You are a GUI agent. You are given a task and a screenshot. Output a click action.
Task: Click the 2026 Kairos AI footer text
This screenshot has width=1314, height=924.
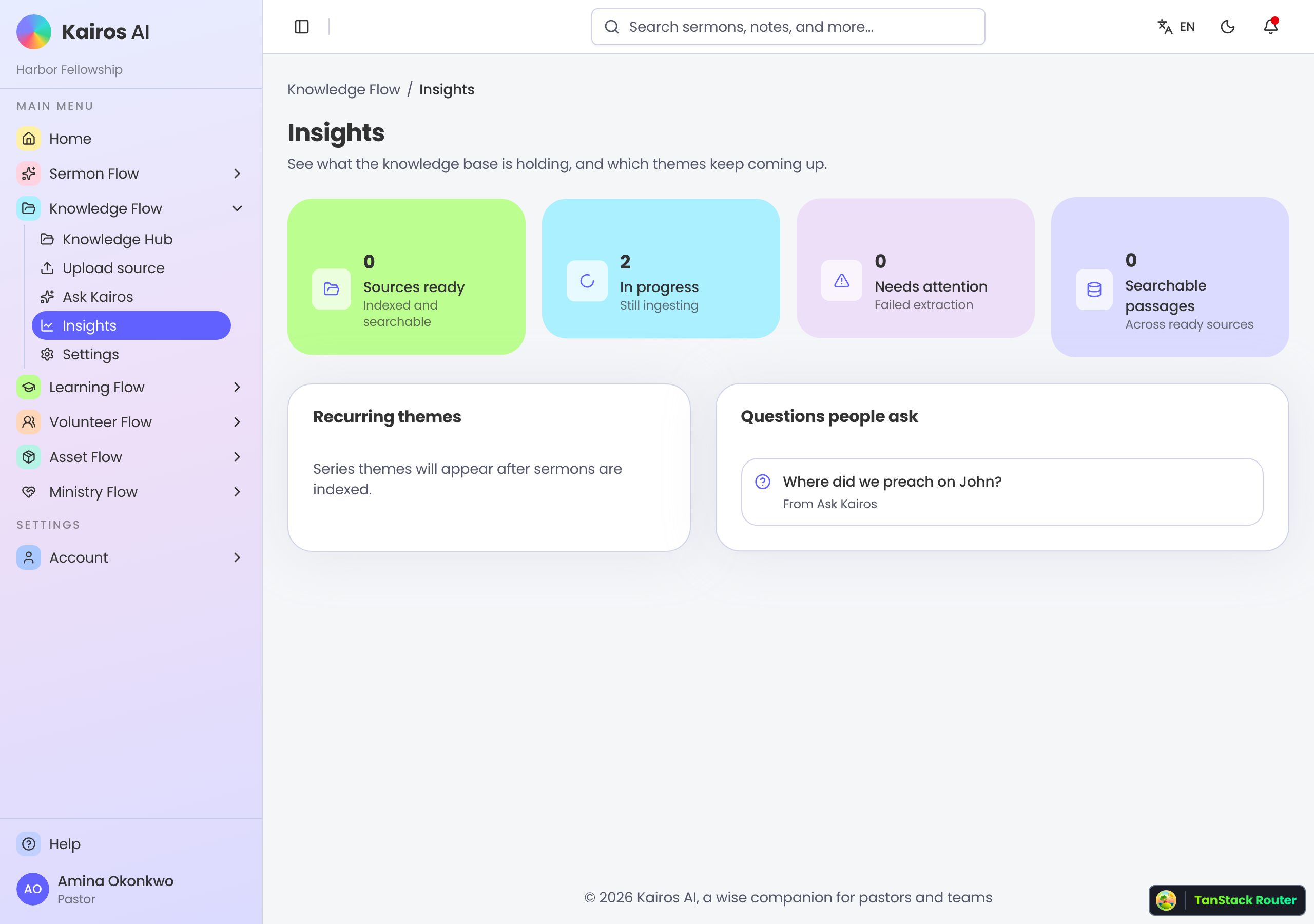pyautogui.click(x=788, y=897)
